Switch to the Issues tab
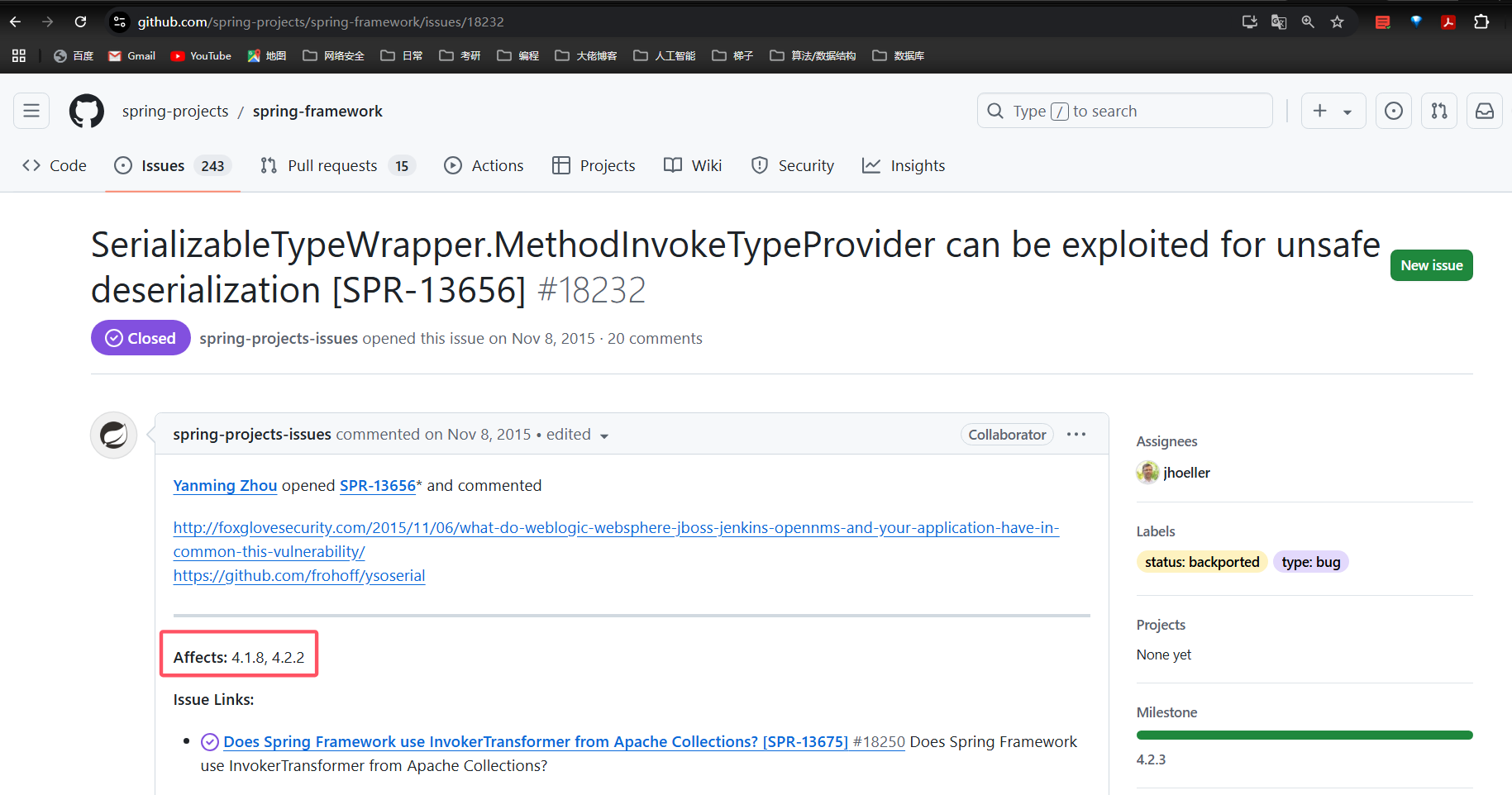The height and width of the screenshot is (795, 1512). click(173, 165)
